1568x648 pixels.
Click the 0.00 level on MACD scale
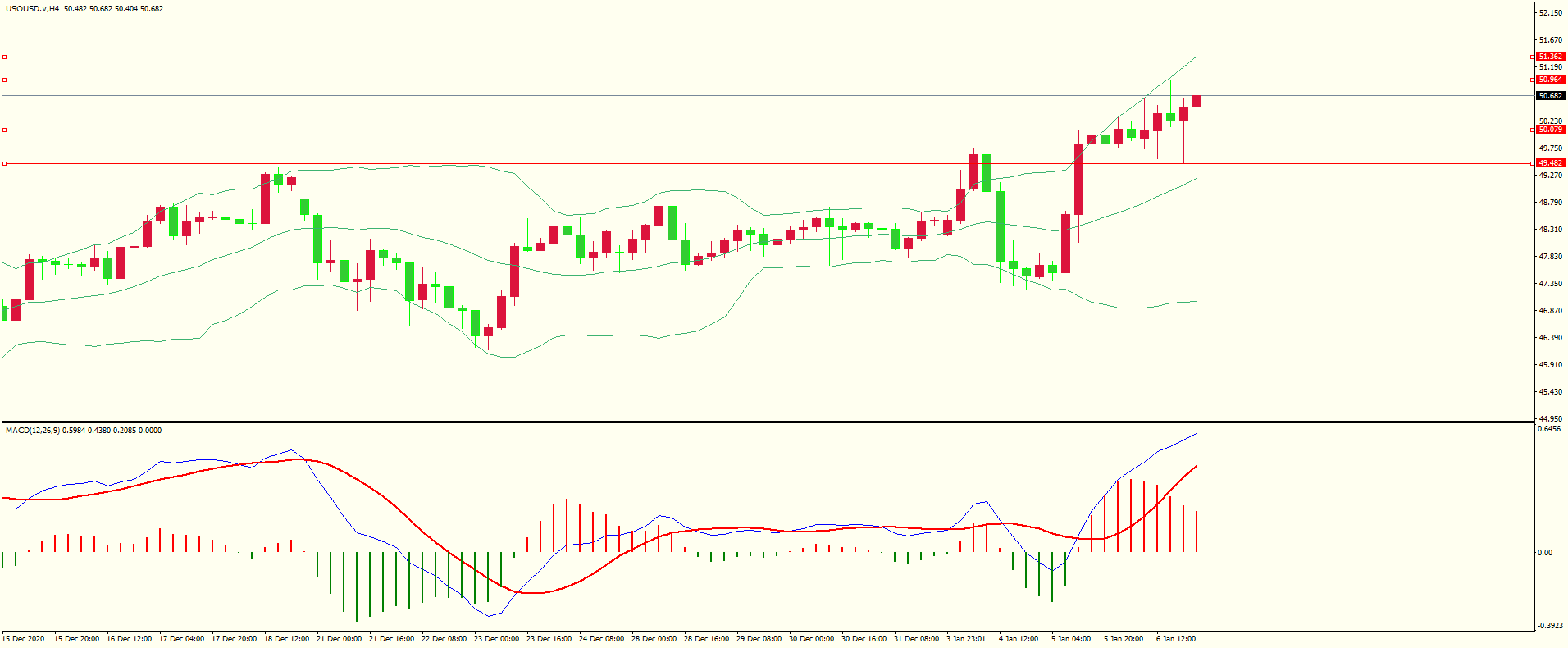click(x=1544, y=553)
